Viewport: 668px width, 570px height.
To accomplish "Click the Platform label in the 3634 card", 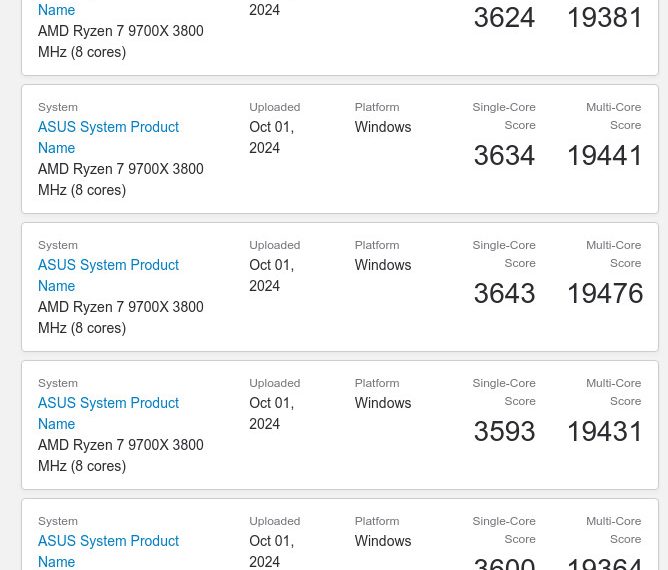I will click(x=377, y=107).
